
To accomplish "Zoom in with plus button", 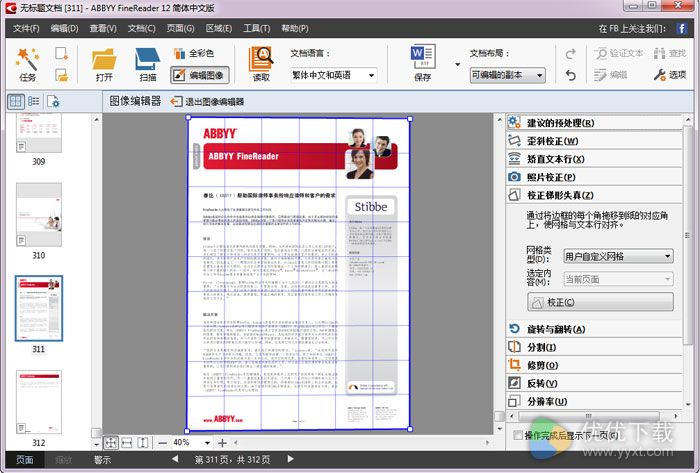I will pos(222,443).
